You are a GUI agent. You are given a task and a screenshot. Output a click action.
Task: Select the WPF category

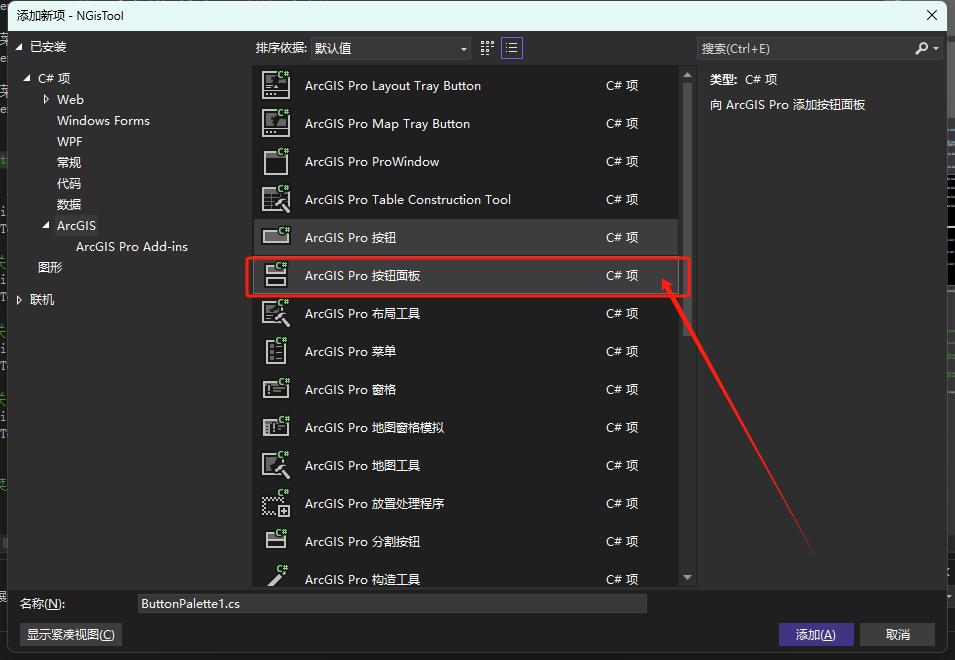[69, 141]
